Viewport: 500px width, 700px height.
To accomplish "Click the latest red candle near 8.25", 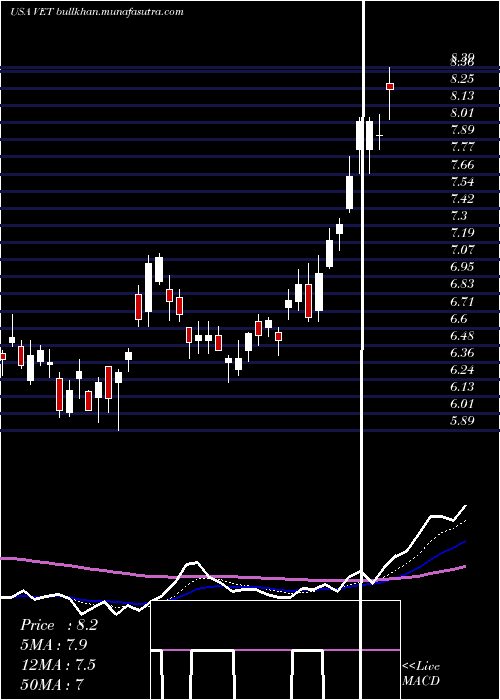I will 390,86.
